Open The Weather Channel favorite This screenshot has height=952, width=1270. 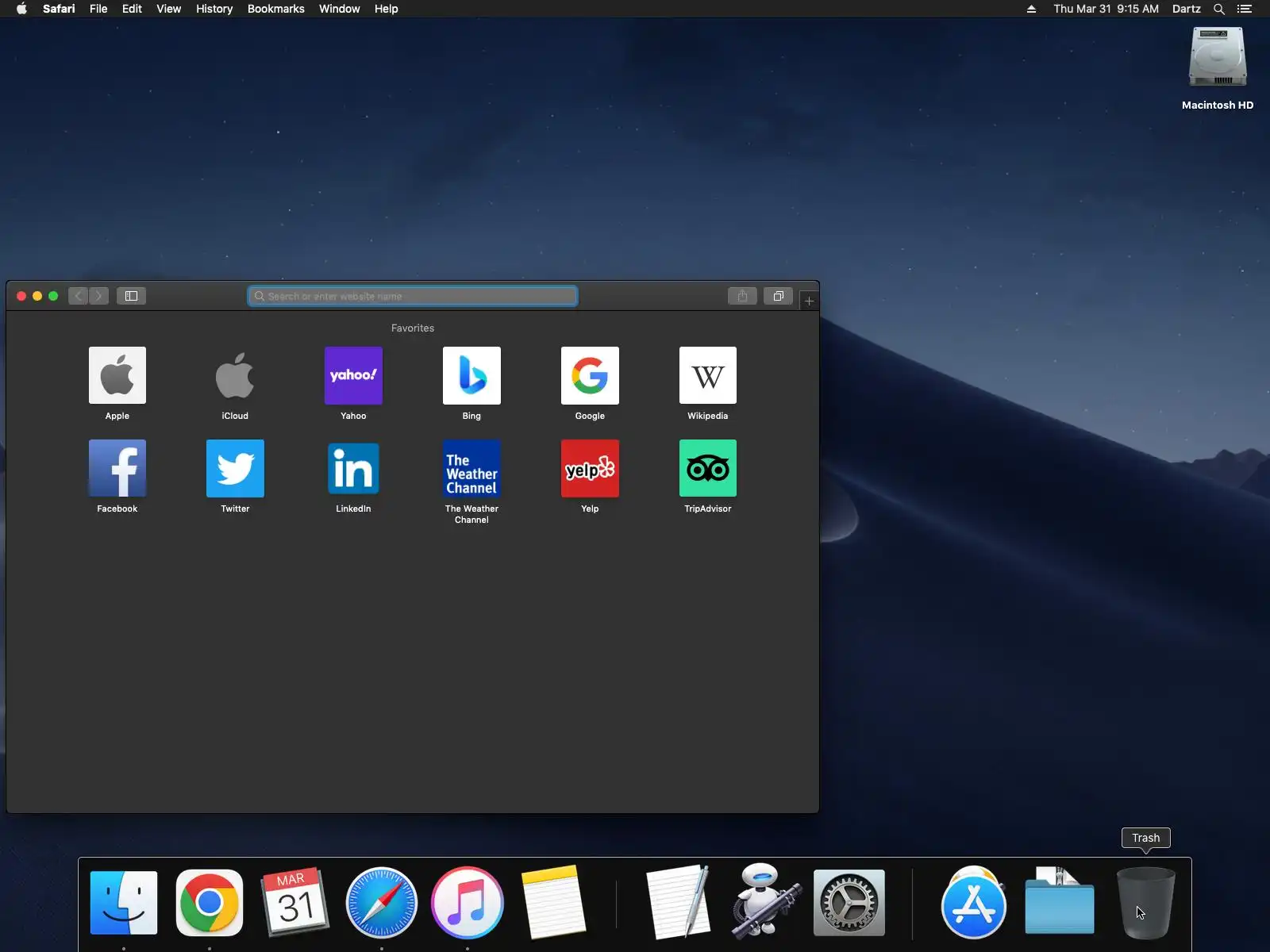(x=471, y=468)
